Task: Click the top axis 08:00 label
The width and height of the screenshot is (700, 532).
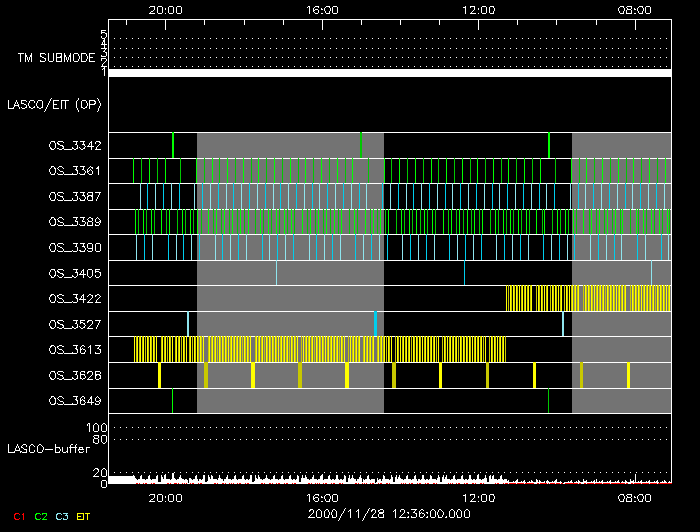Action: click(635, 10)
